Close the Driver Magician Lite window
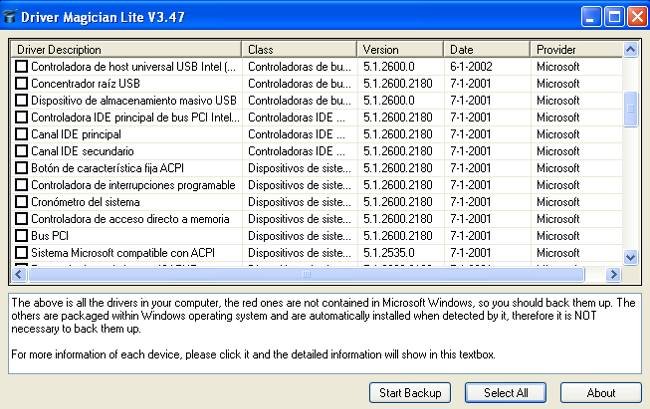 (x=637, y=17)
